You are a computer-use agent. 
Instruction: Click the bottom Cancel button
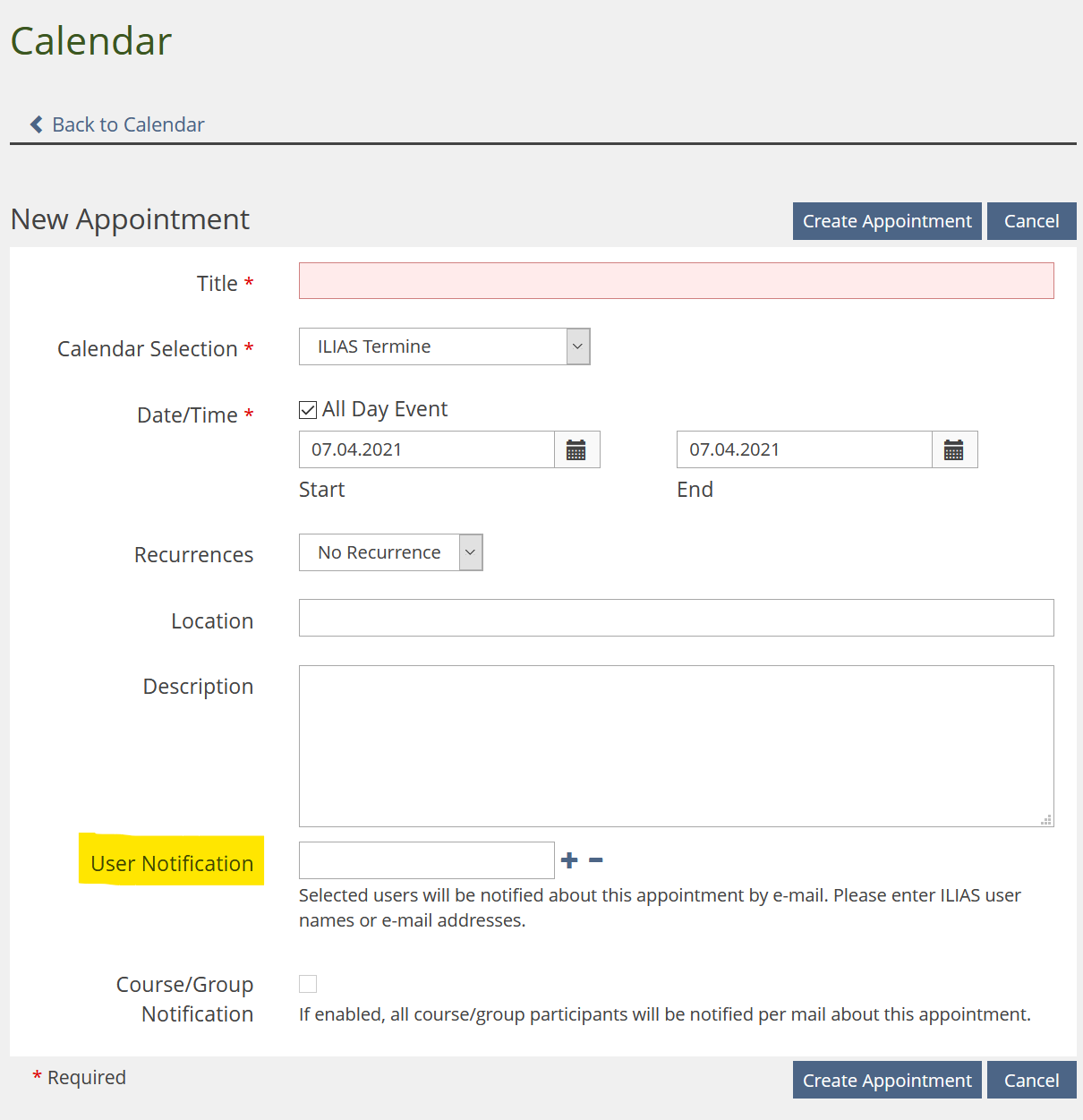coord(1031,1081)
